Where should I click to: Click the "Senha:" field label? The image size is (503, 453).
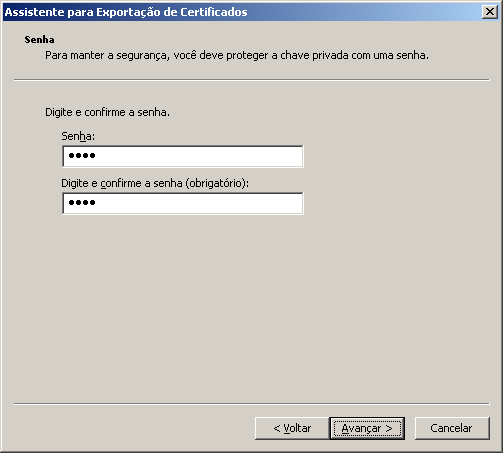78,136
